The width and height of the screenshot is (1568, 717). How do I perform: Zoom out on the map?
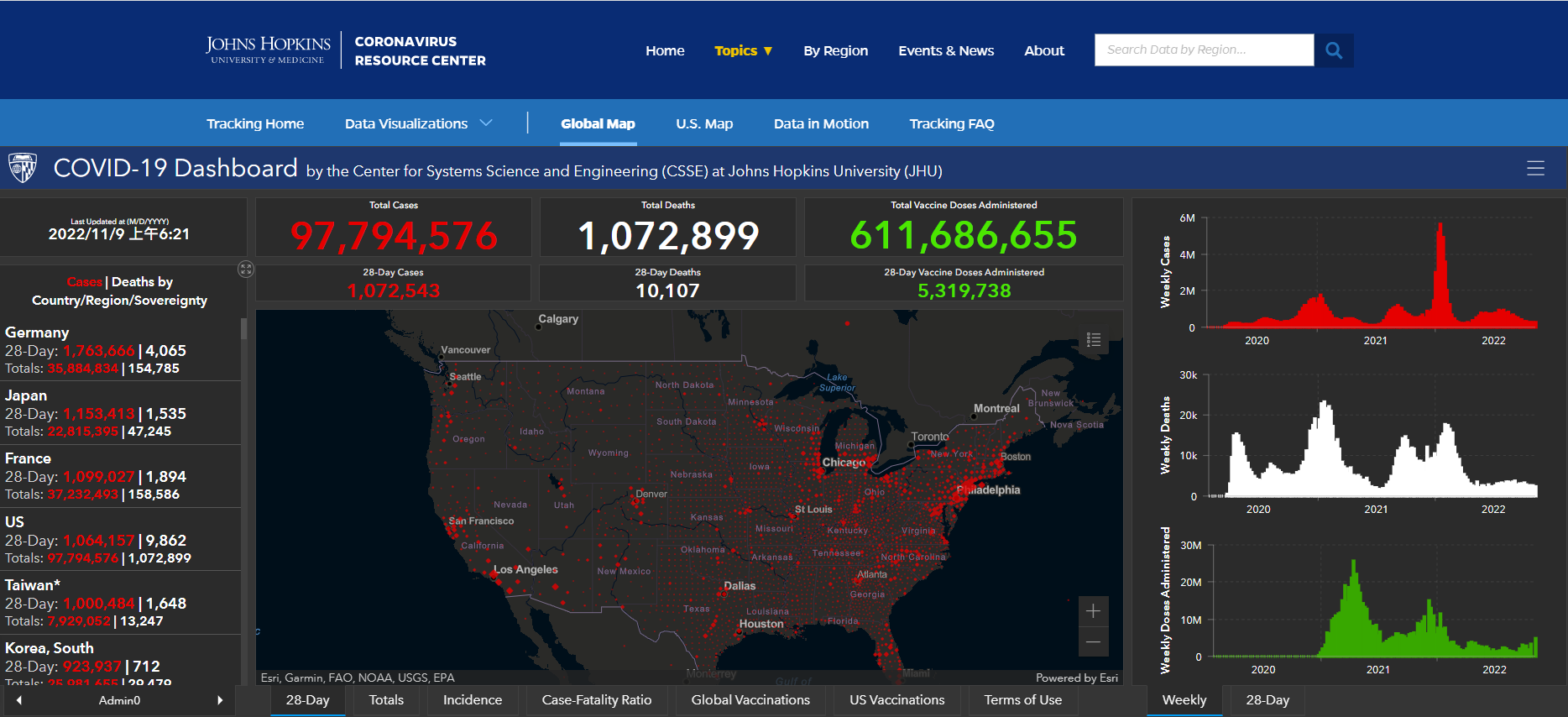(1093, 642)
